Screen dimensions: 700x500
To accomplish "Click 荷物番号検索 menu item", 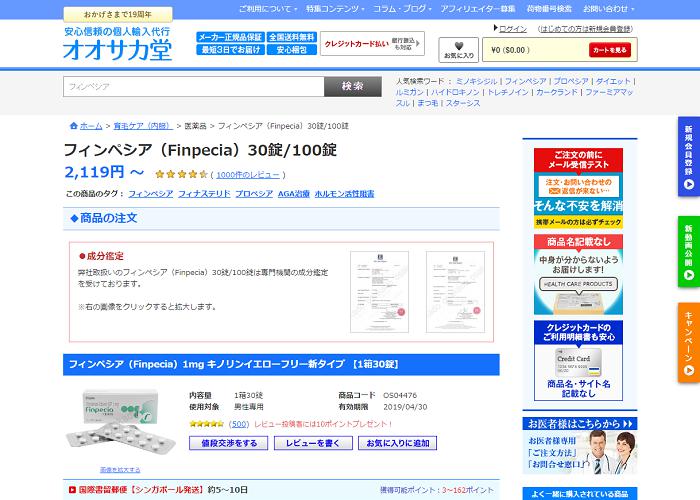I will 549,8.
